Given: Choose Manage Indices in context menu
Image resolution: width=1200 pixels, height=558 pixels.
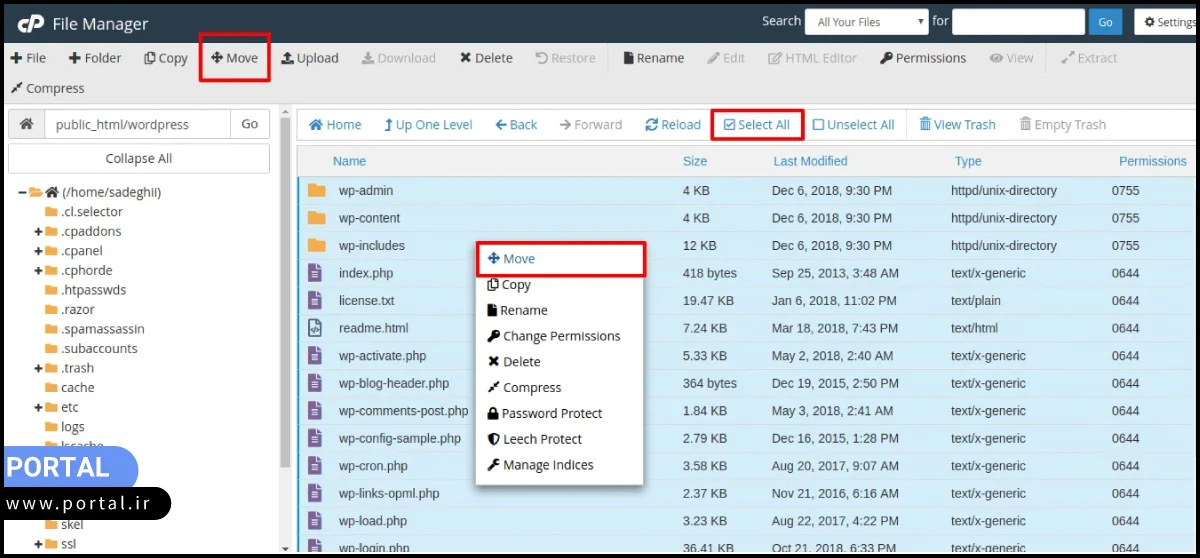Looking at the screenshot, I should pos(559,465).
